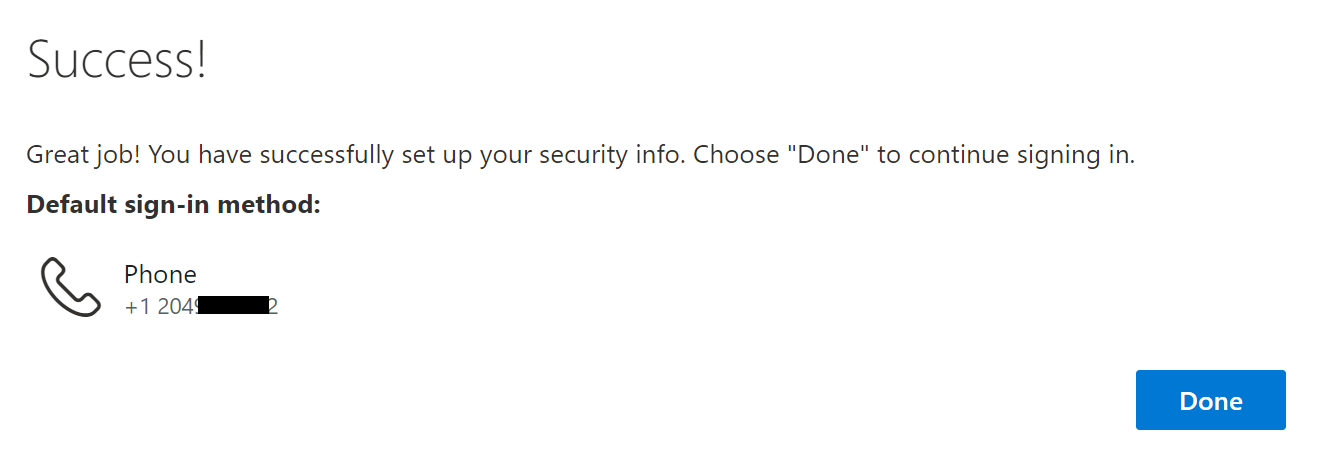
Task: Click the word "method:" in the bold label
Action: point(269,206)
